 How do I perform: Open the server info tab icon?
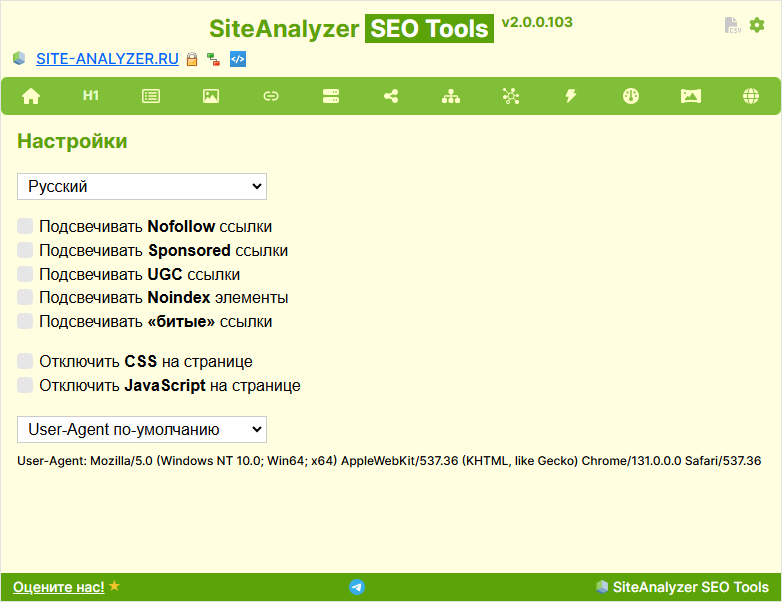coord(331,96)
